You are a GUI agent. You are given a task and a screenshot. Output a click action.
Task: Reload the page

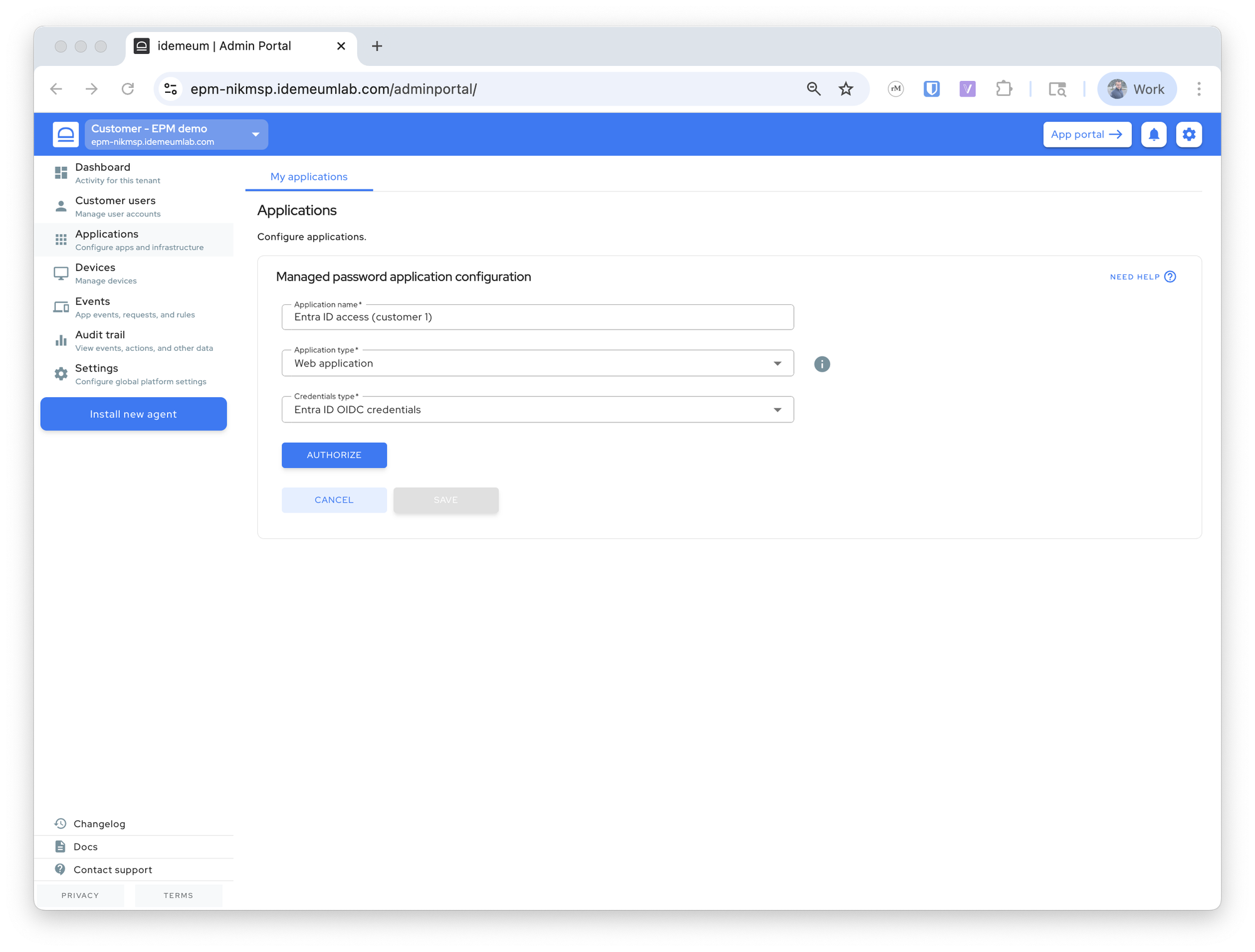(x=128, y=89)
